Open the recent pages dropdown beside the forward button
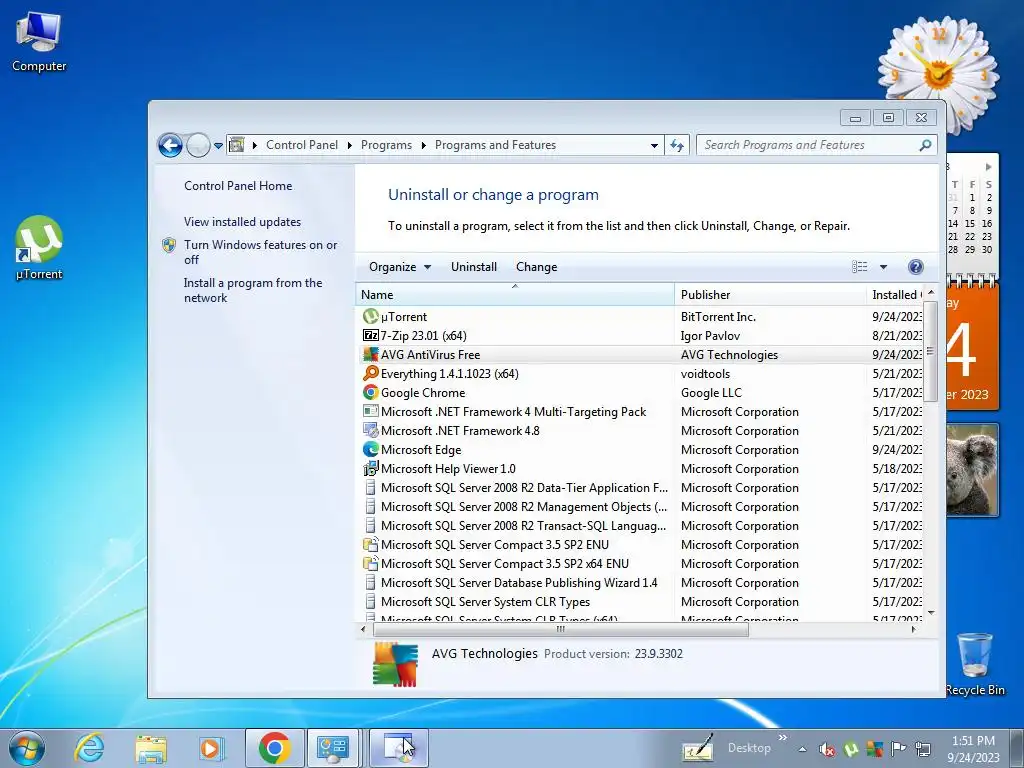This screenshot has width=1024, height=768. 218,146
